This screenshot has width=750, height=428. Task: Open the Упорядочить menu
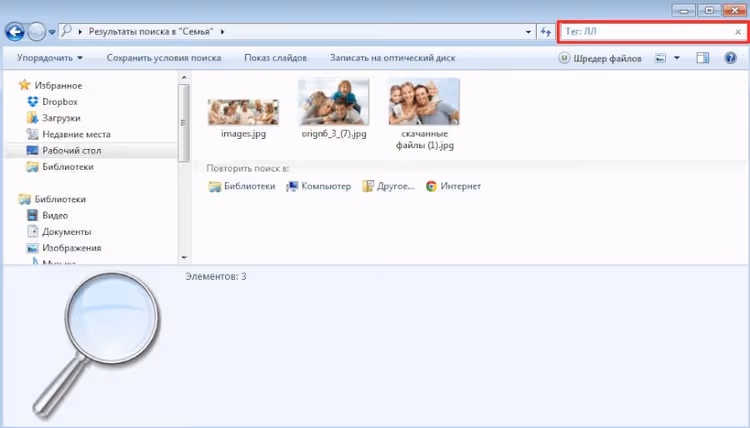(x=50, y=58)
